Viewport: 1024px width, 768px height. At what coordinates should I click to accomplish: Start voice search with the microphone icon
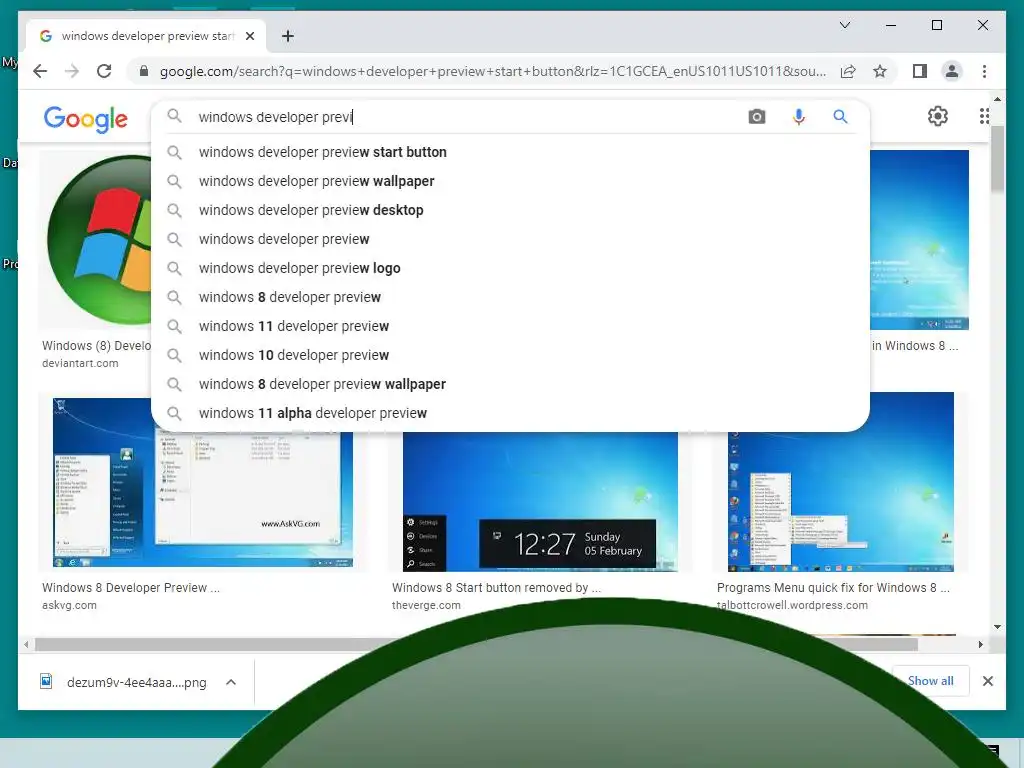[x=798, y=117]
